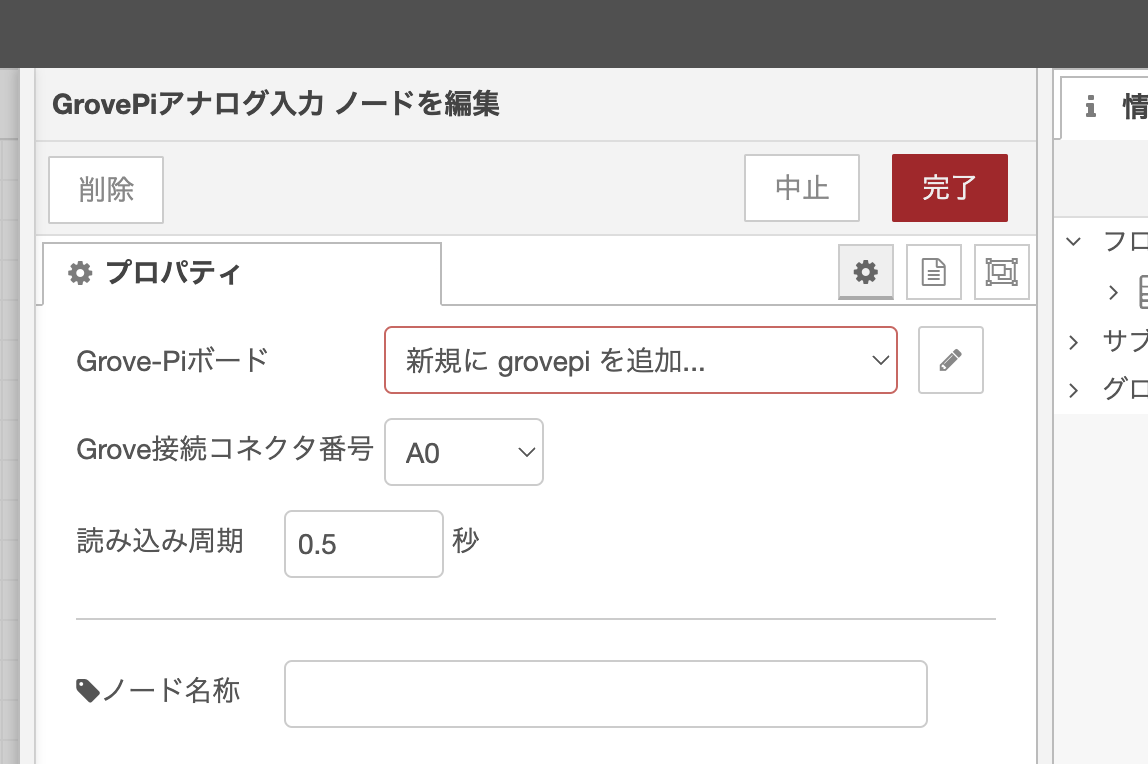Open the node description document editor
The height and width of the screenshot is (764, 1148).
pyautogui.click(x=933, y=271)
